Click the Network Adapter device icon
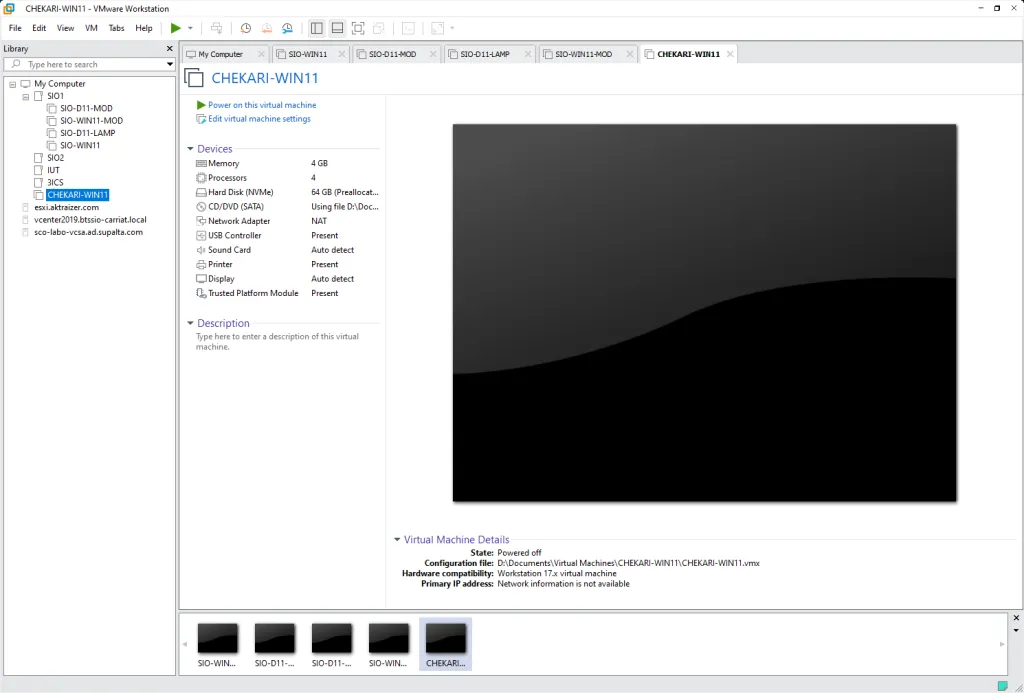Viewport: 1024px width, 693px height. pyautogui.click(x=201, y=221)
